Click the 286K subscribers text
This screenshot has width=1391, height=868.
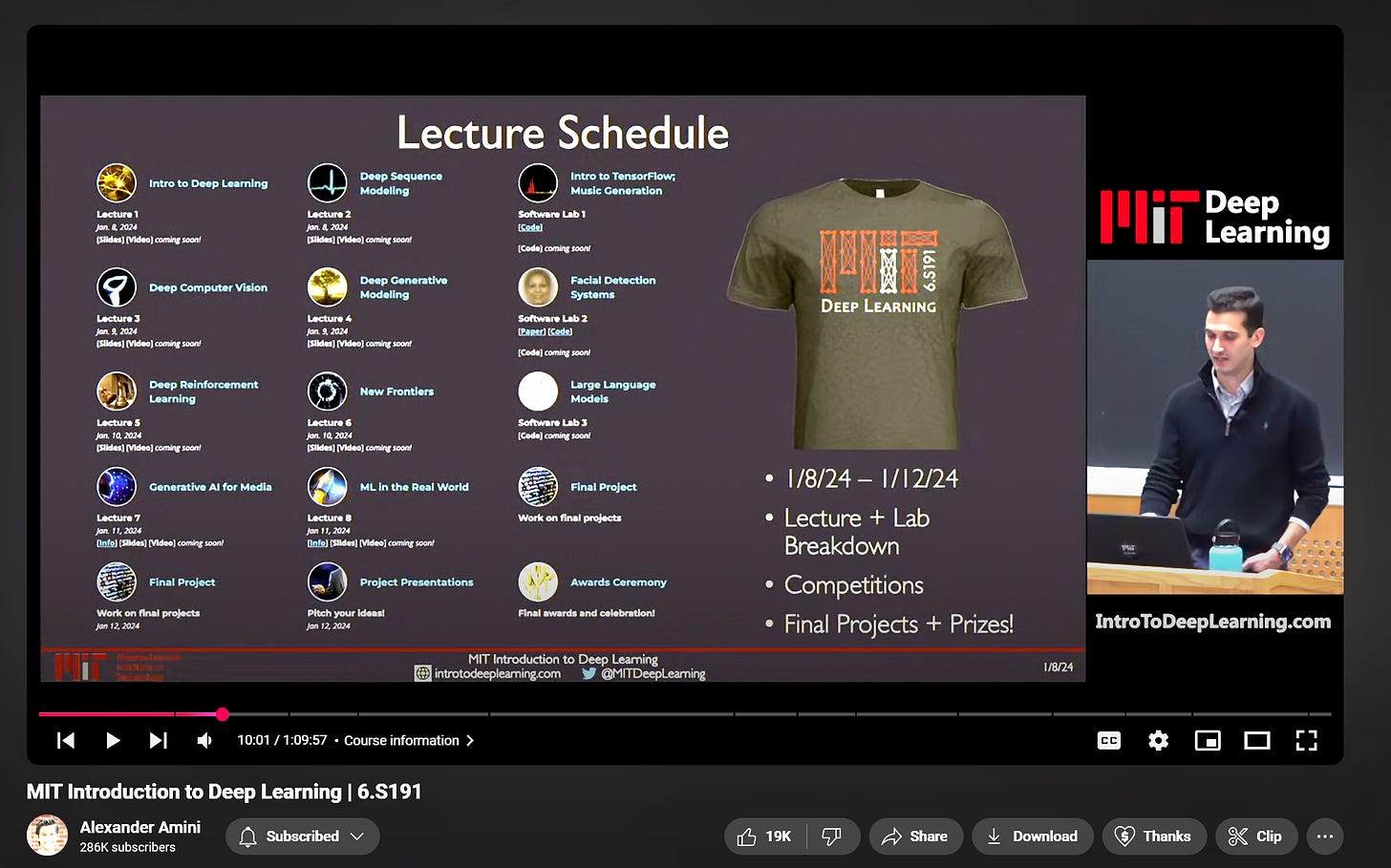tap(127, 847)
